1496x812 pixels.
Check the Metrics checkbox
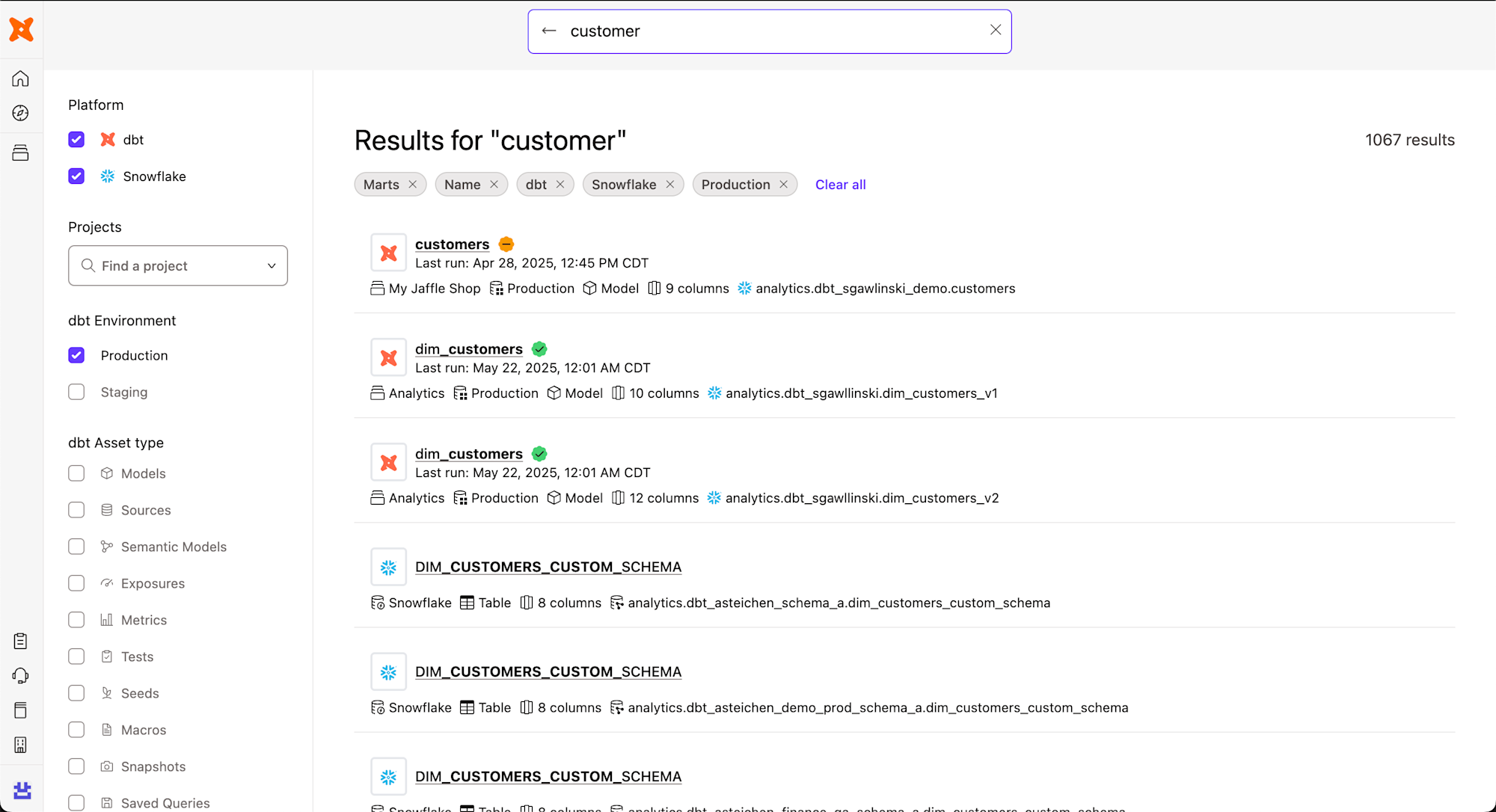[76, 620]
